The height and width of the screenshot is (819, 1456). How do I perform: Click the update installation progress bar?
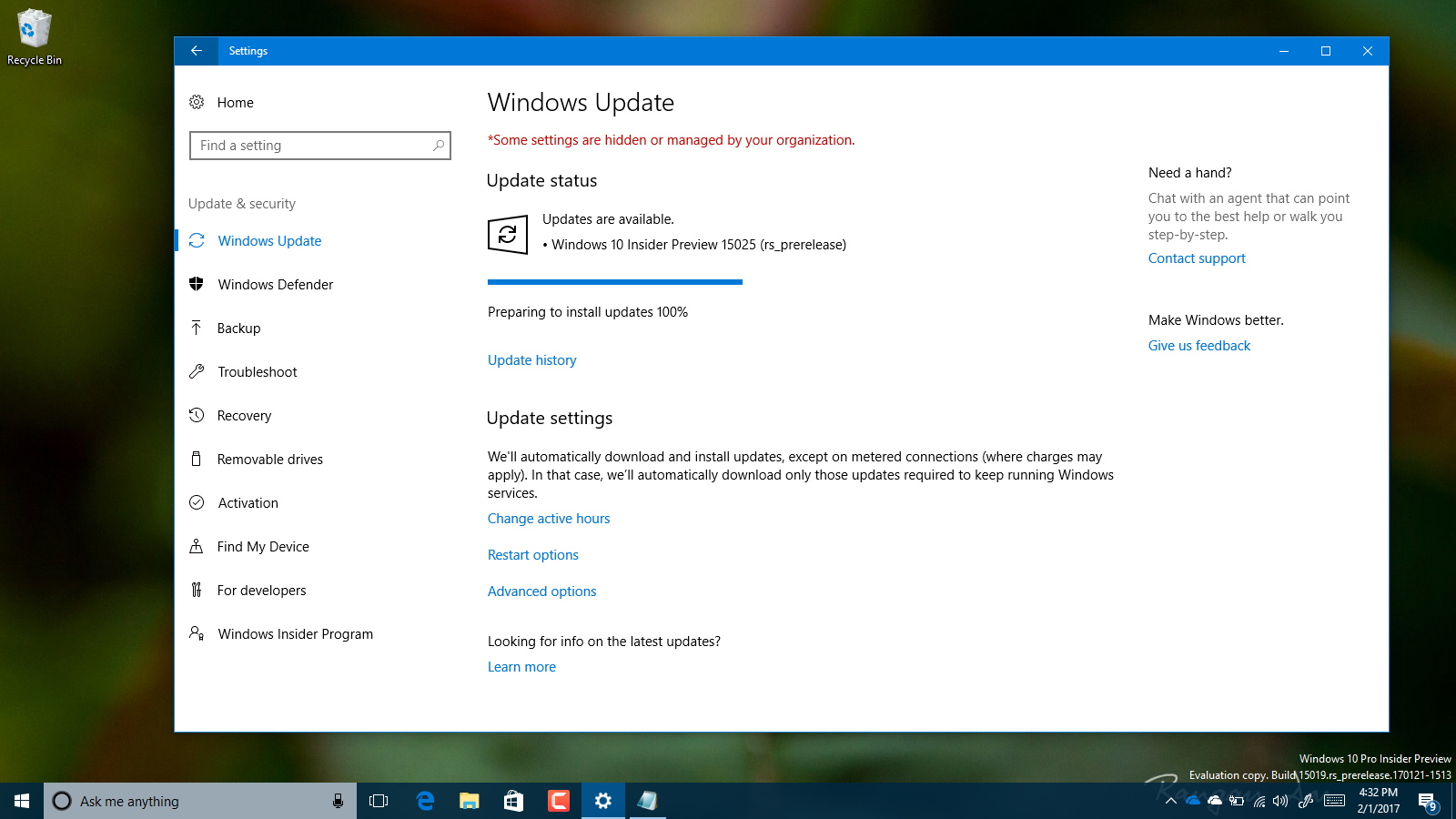(x=614, y=282)
